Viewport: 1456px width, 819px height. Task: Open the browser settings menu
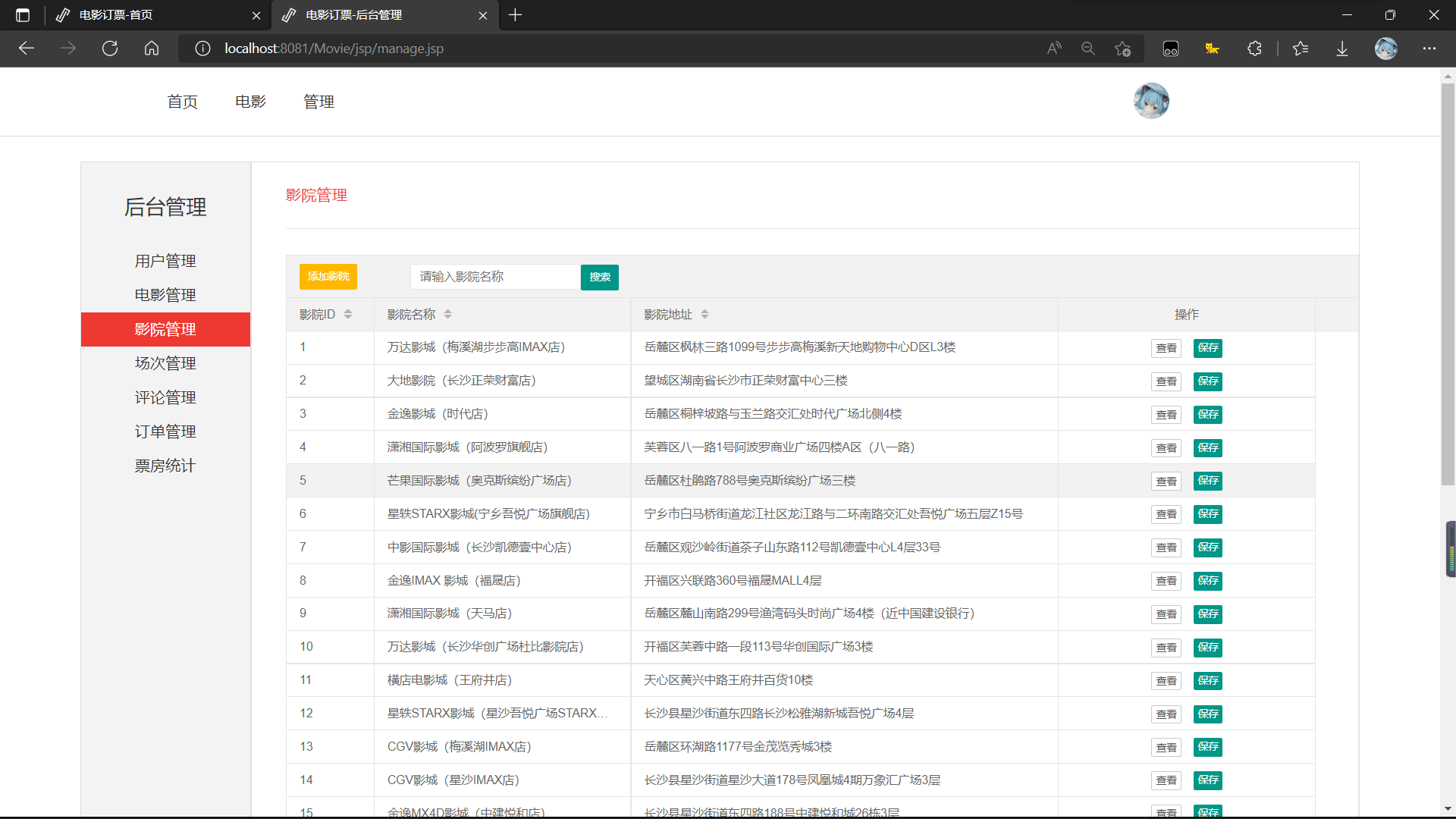pyautogui.click(x=1430, y=48)
